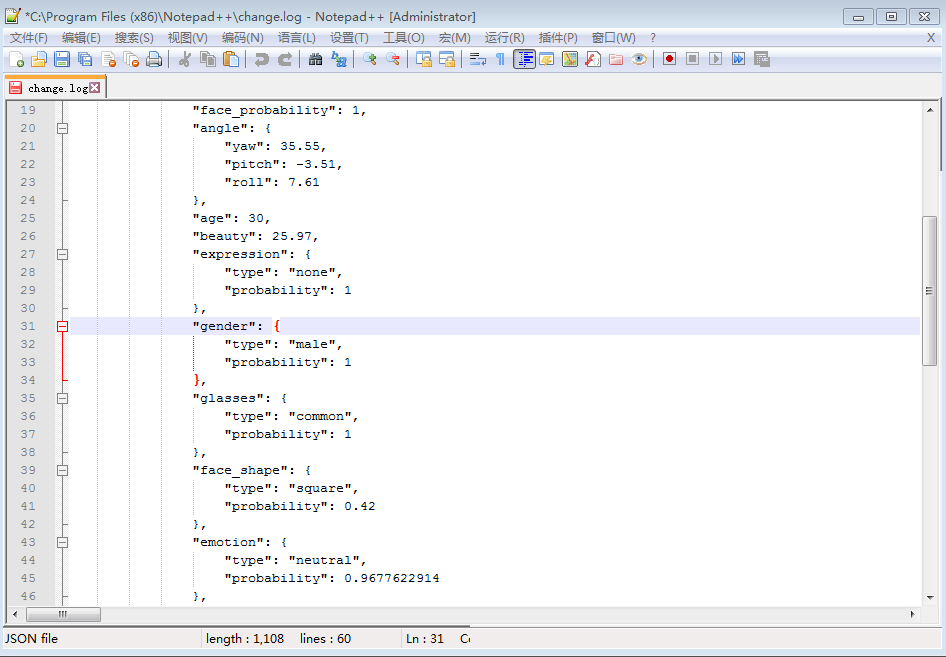The width and height of the screenshot is (946, 657).
Task: Open the 视图(V) menu
Action: coord(188,38)
